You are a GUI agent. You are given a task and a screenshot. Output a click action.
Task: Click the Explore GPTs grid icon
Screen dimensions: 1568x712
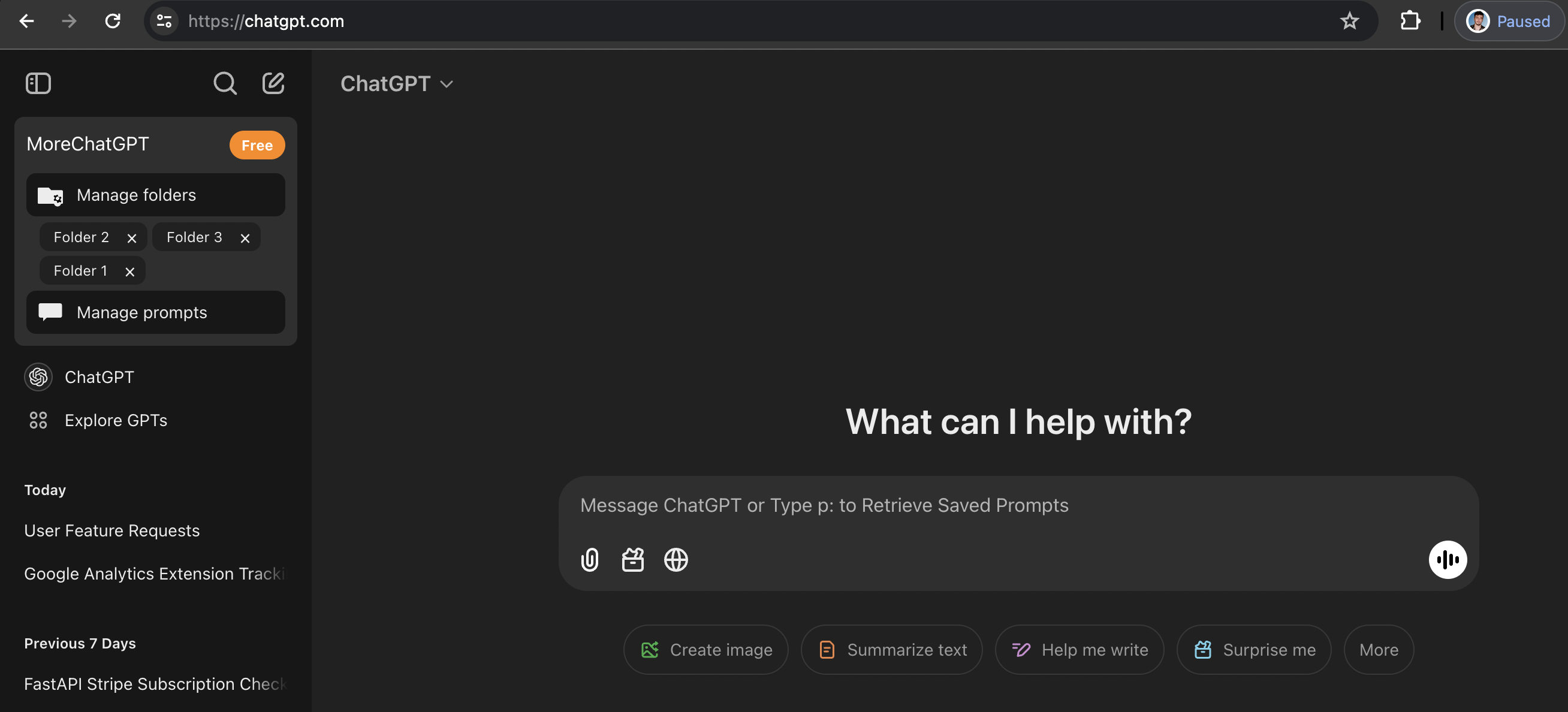click(x=38, y=421)
